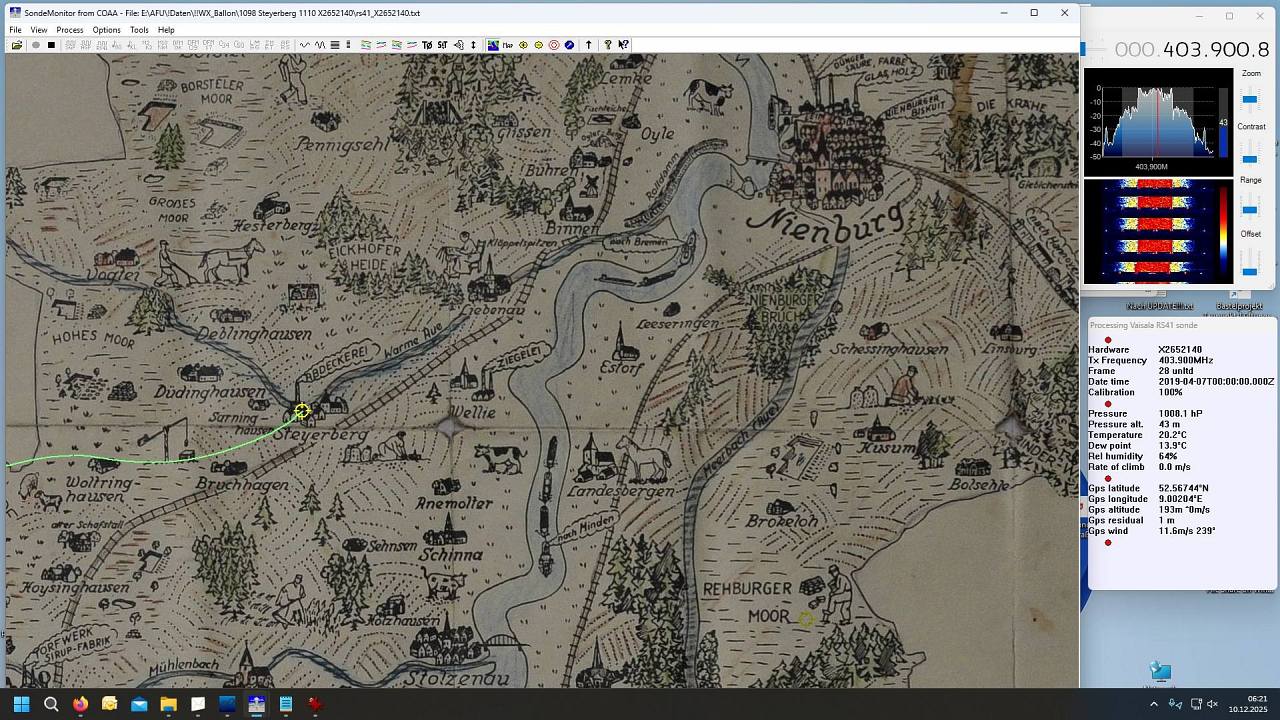Click the yellow question mark help icon
This screenshot has width=1280, height=720.
tap(607, 45)
